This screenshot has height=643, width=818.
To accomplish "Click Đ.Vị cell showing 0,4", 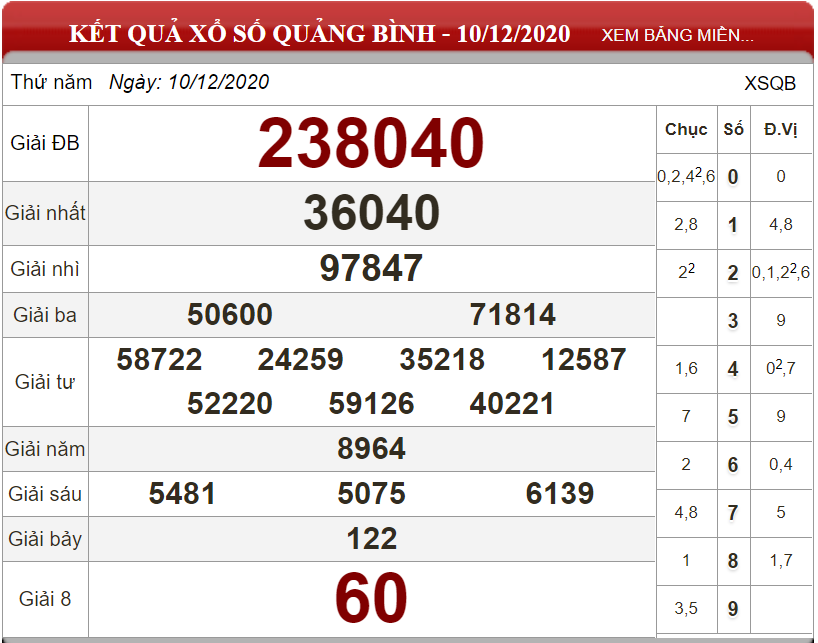I will (781, 464).
